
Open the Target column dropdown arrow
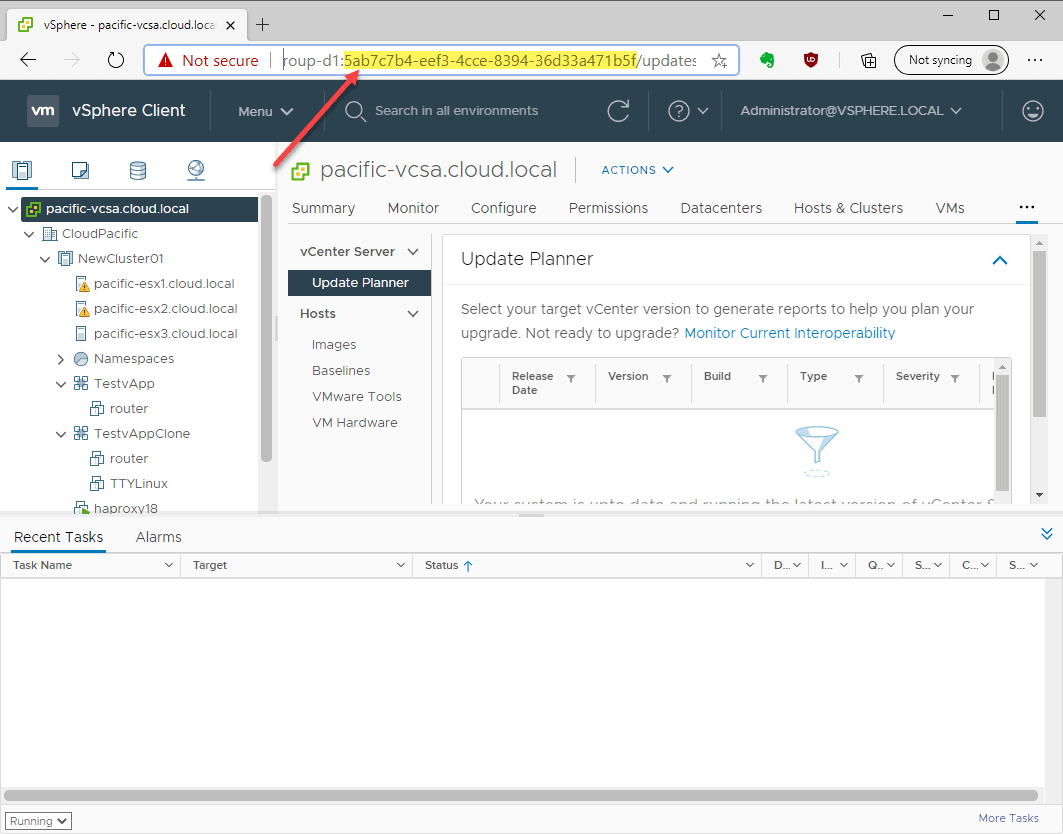tap(401, 565)
